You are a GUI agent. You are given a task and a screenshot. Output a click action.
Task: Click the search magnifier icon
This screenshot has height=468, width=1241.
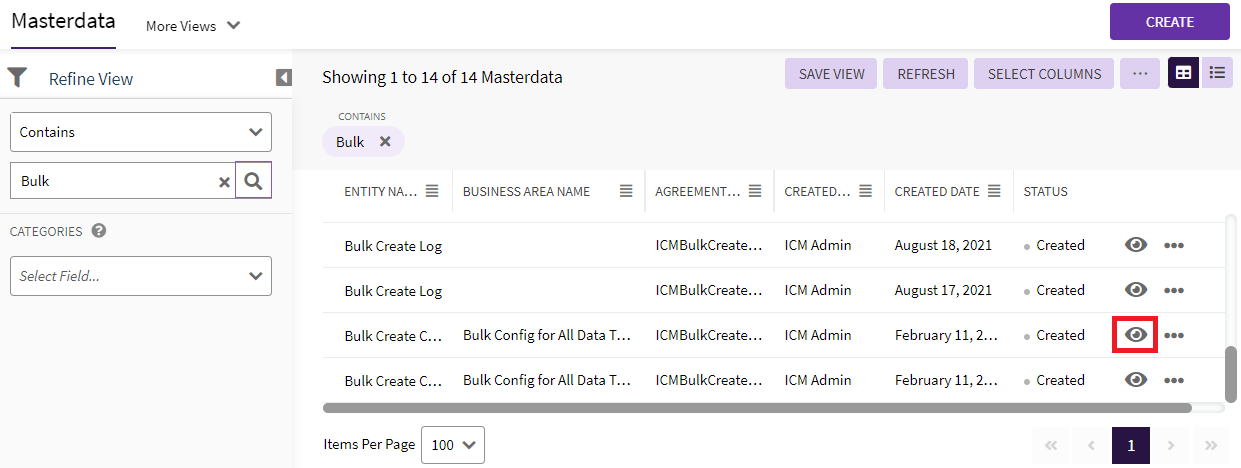[x=254, y=181]
